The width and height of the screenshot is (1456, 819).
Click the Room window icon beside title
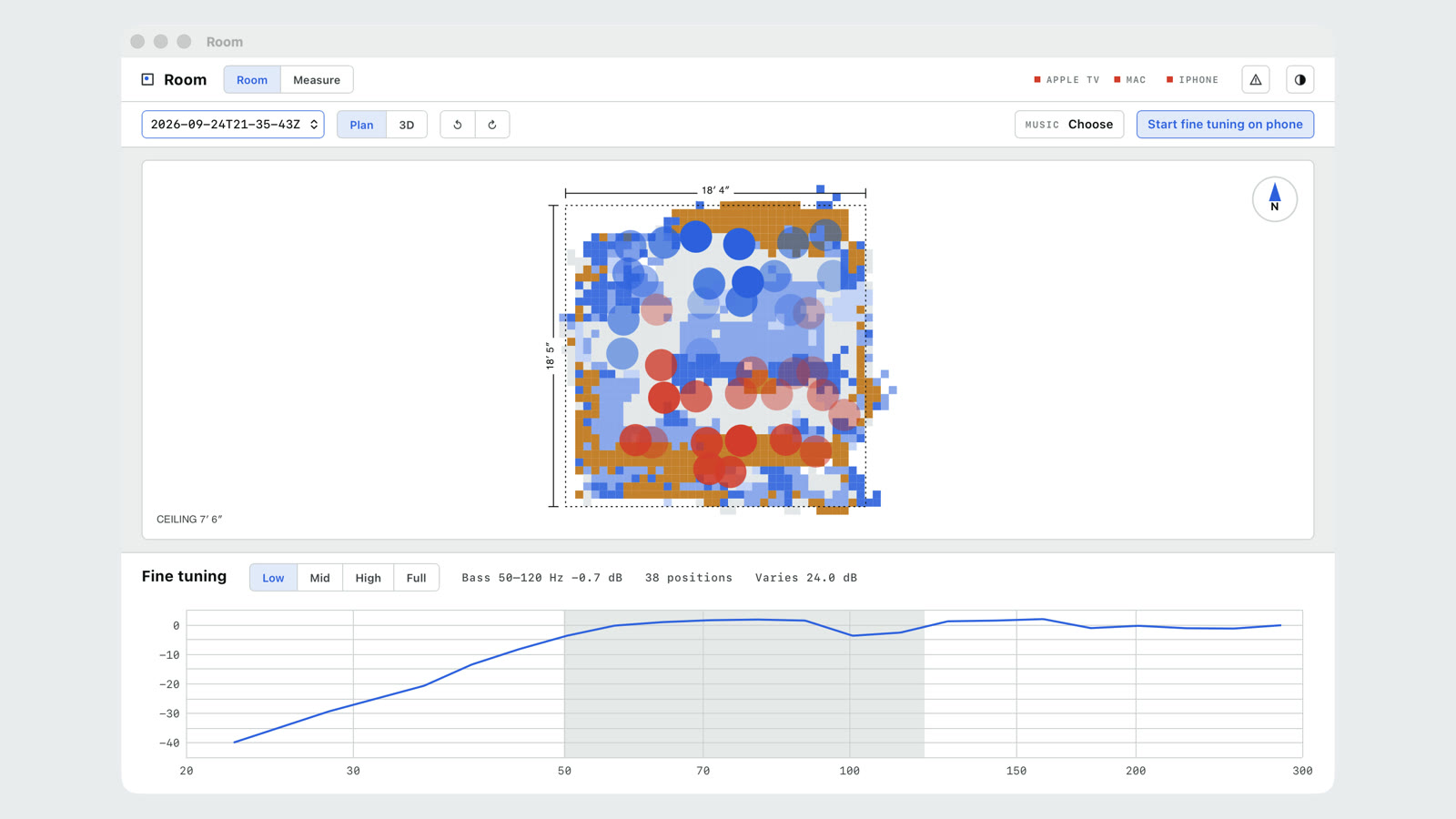pos(147,80)
